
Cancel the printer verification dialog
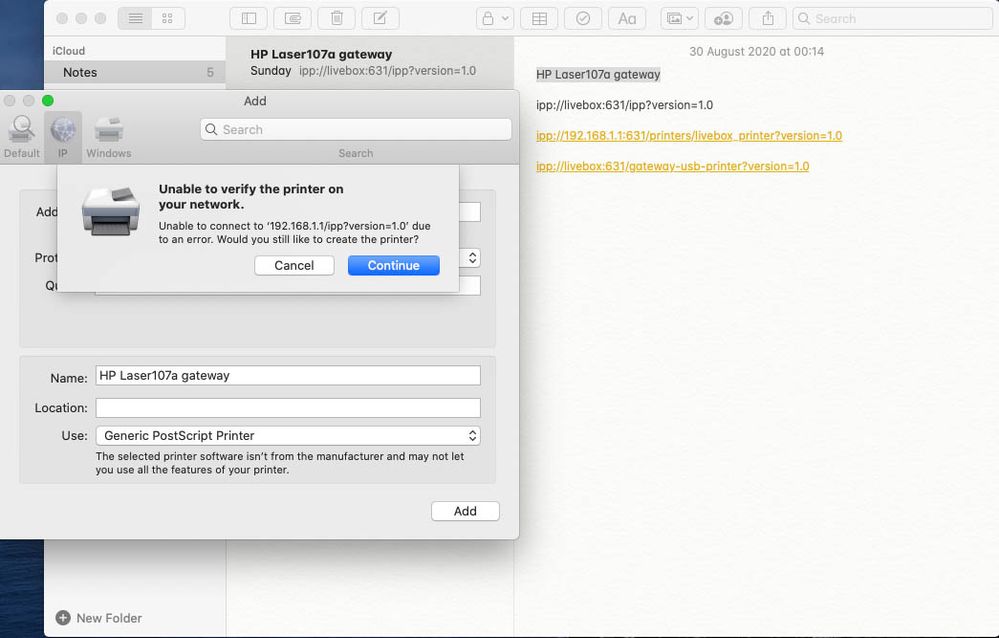point(294,265)
